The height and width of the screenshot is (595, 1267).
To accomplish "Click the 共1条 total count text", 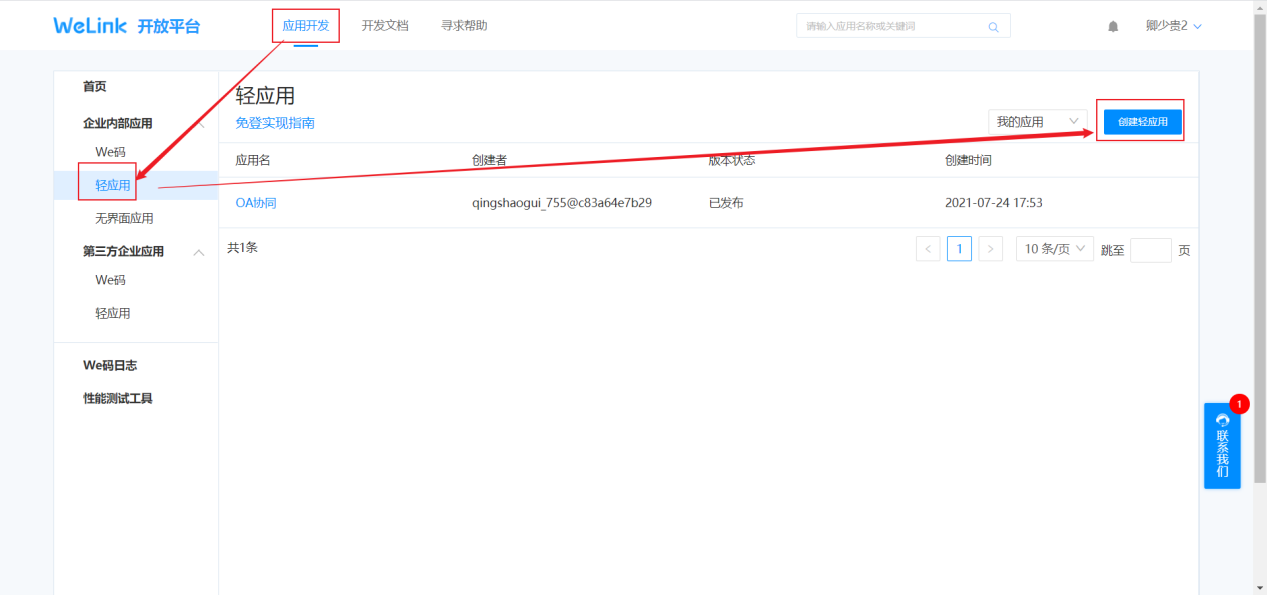I will click(x=242, y=247).
